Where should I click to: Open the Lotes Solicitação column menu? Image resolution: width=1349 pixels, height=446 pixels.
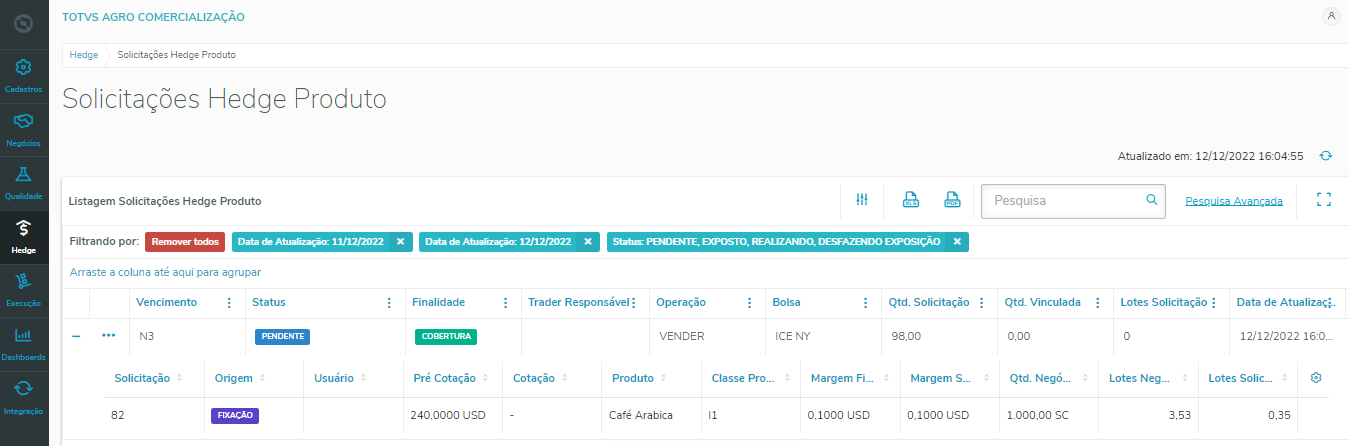[x=1214, y=303]
